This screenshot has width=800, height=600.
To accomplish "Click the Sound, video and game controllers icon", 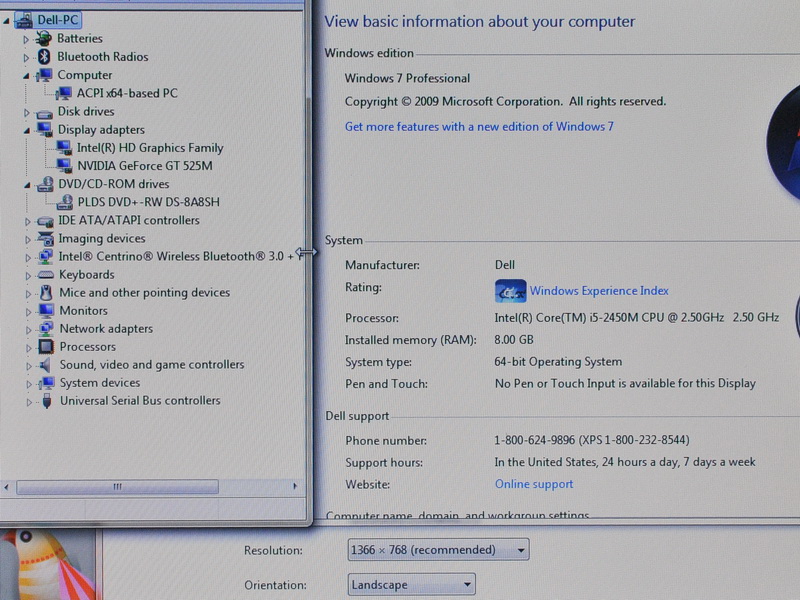I will [46, 365].
